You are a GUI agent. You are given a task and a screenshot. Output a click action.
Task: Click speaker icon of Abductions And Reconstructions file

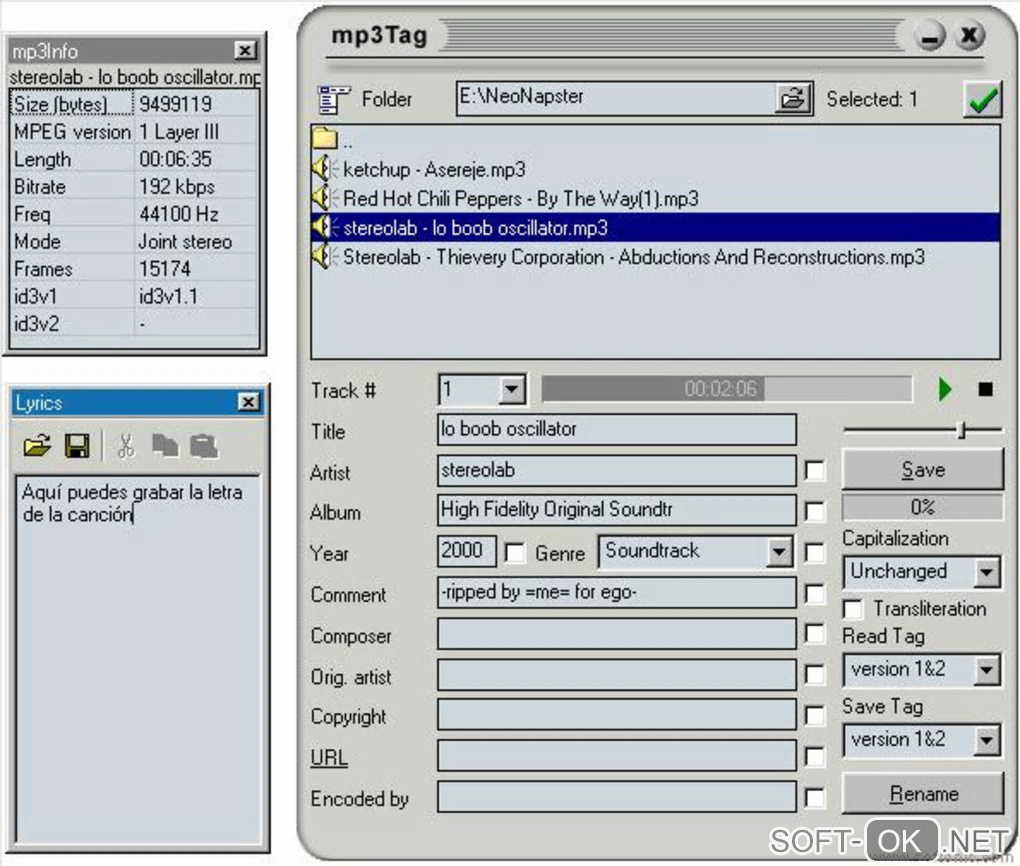[x=325, y=256]
